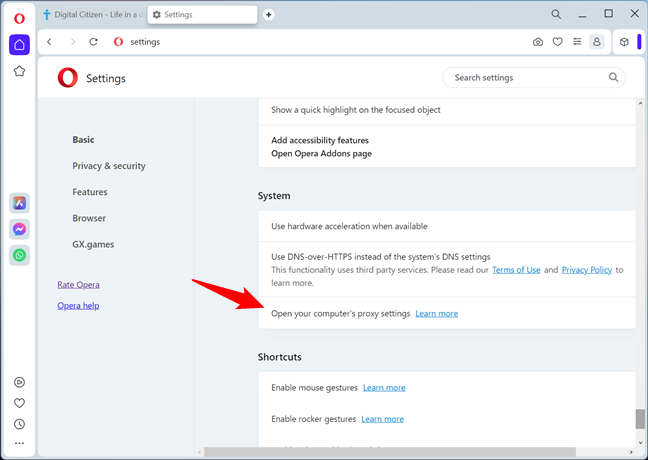Switch to the Digital Citizen tab

93,15
